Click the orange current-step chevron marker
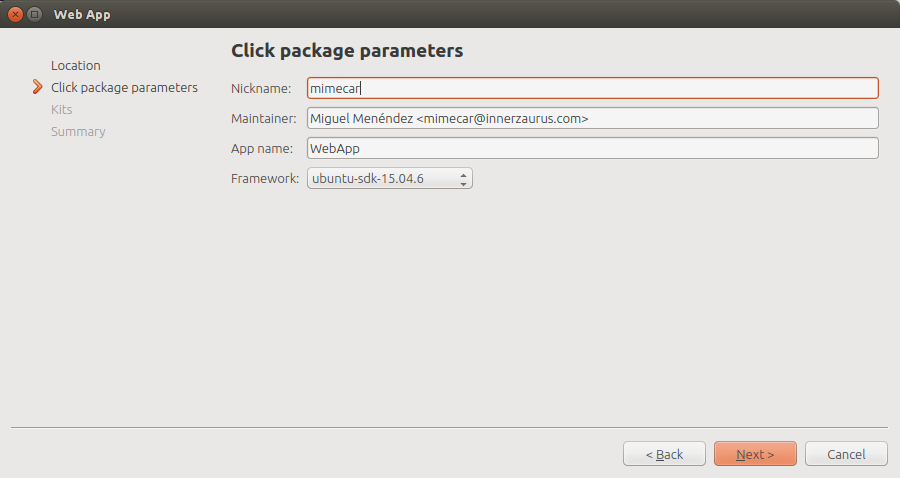The height and width of the screenshot is (478, 900). 37,87
